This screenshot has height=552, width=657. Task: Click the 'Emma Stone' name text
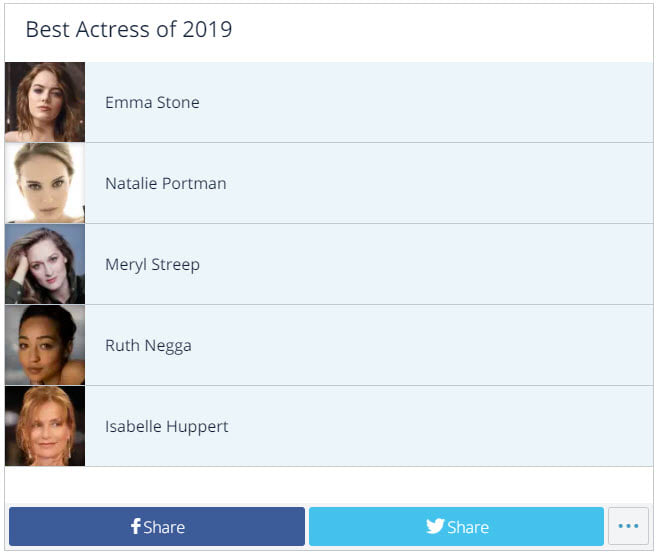click(152, 103)
